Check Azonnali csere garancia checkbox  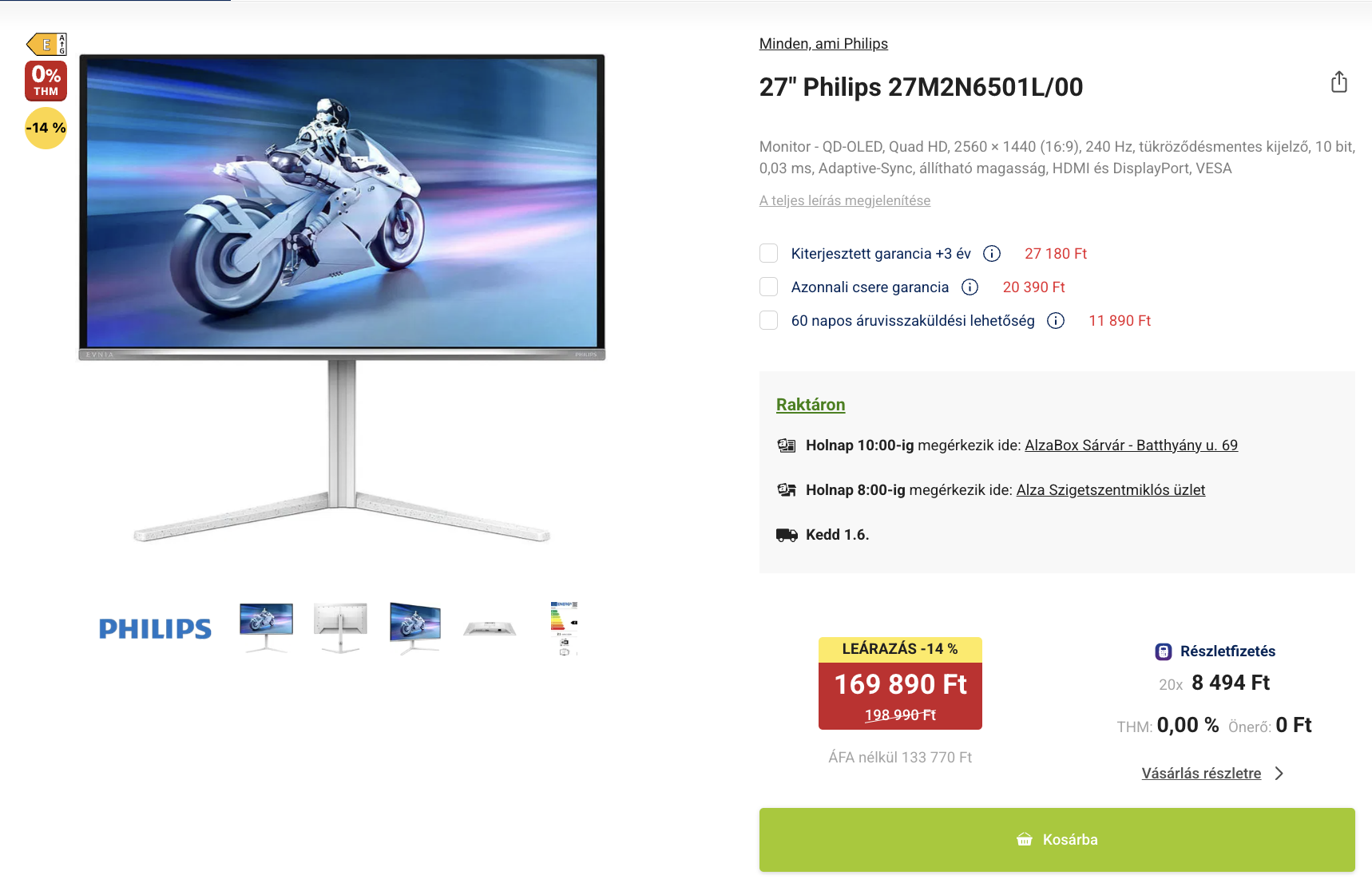point(768,287)
